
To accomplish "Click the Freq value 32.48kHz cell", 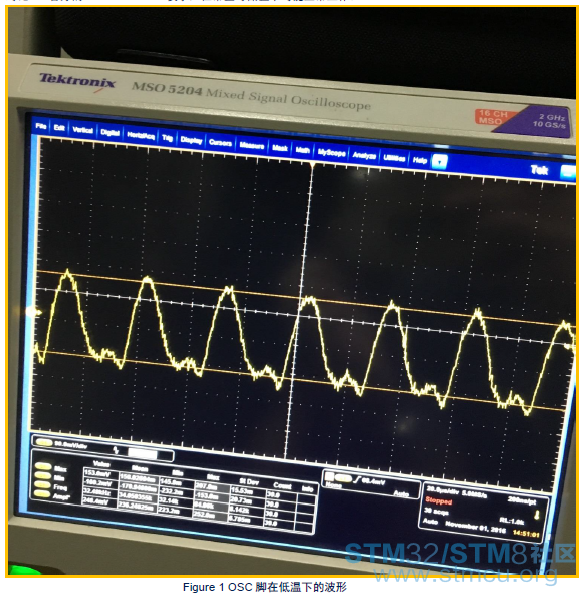I will 100,492.
